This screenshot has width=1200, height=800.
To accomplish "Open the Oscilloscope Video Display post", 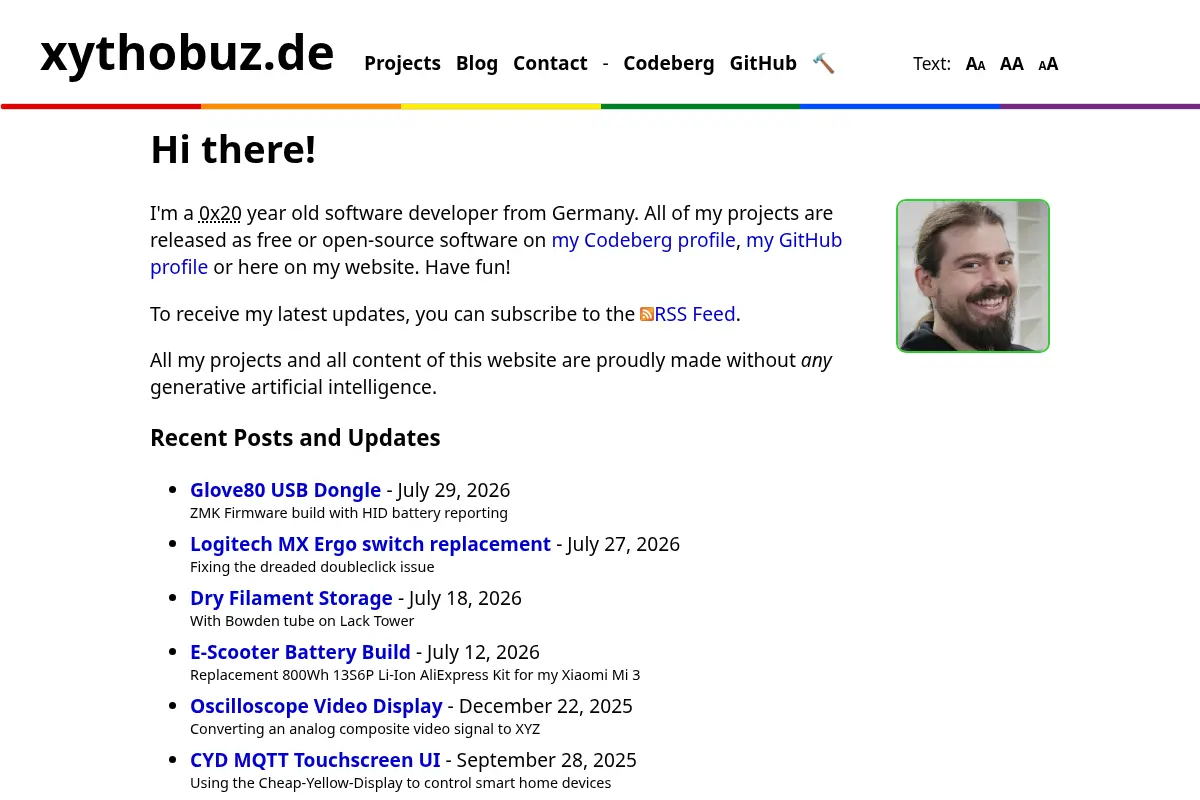I will click(316, 706).
